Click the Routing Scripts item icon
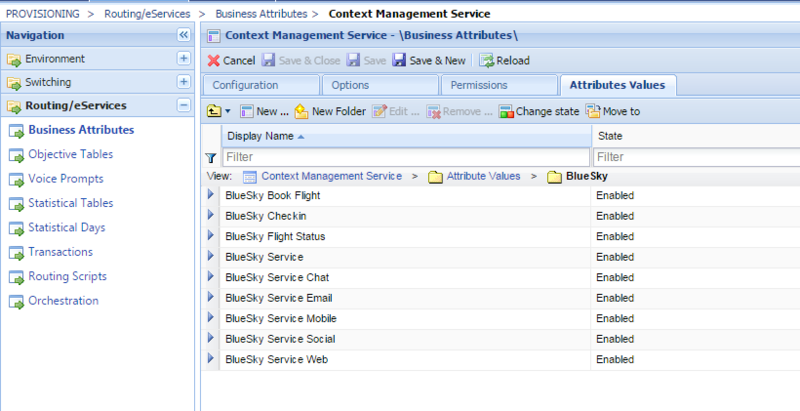 click(x=16, y=278)
